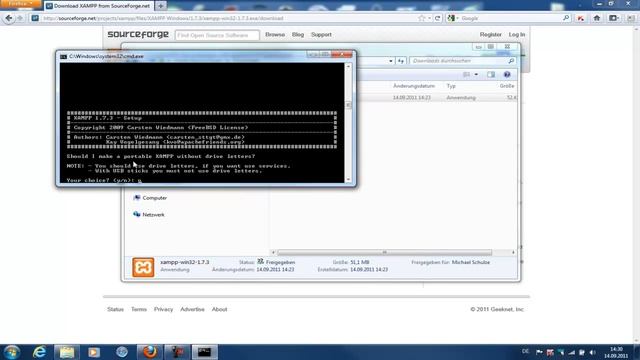This screenshot has height=360, width=640.
Task: Focus Find Open Source Software field
Action: (217, 35)
